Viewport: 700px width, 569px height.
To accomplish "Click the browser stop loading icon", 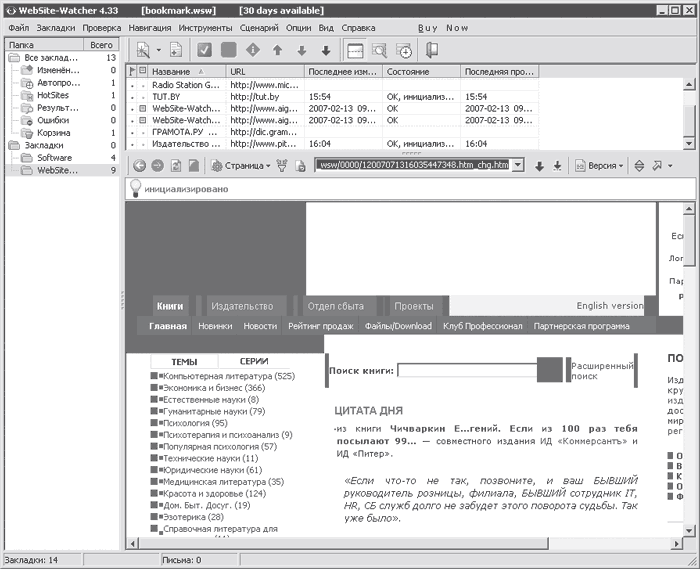I will [194, 166].
